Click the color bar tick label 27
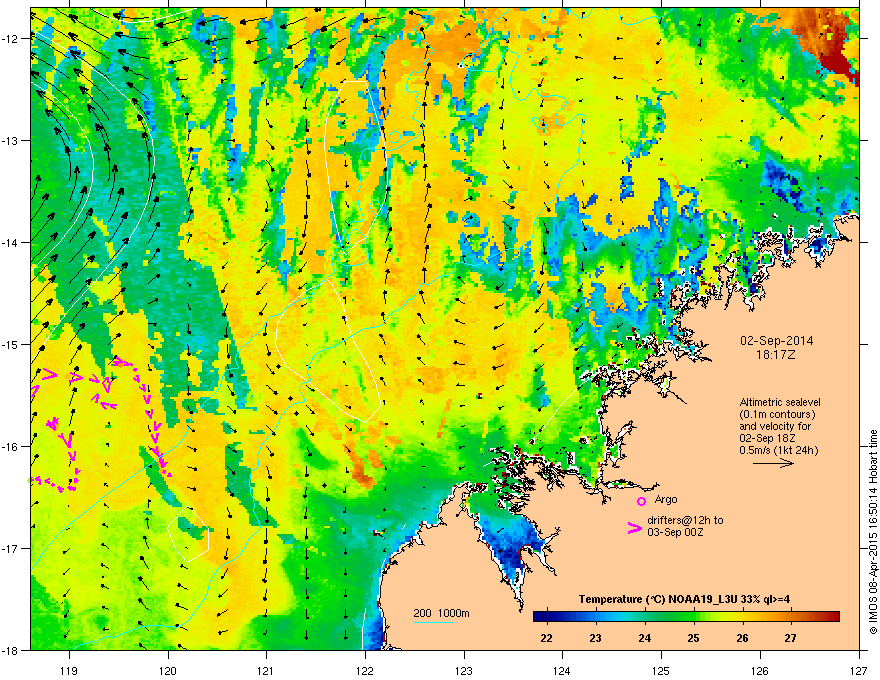 790,638
